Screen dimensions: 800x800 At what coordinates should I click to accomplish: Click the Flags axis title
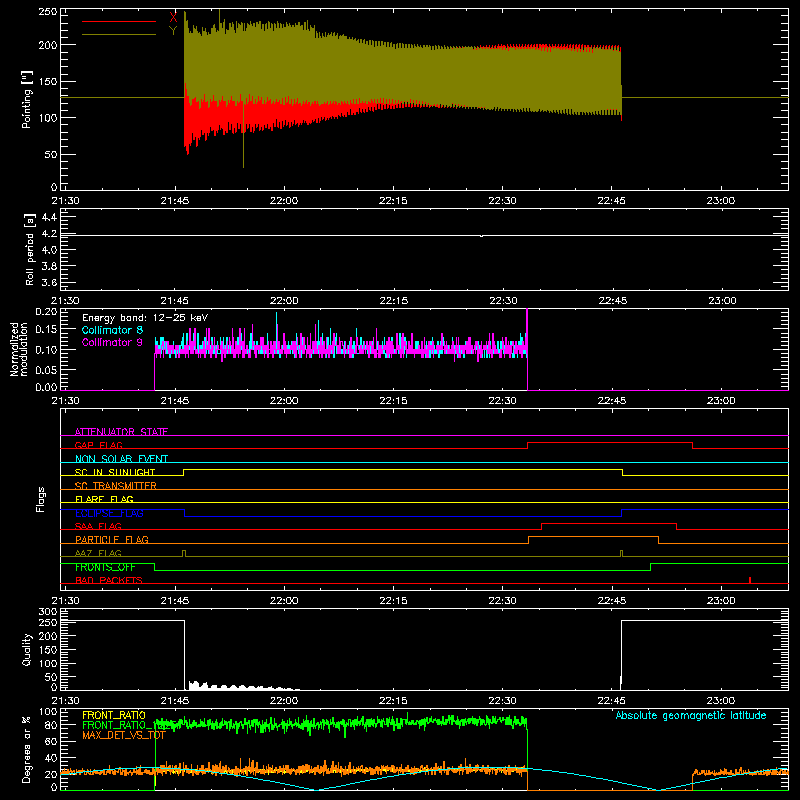[41, 499]
